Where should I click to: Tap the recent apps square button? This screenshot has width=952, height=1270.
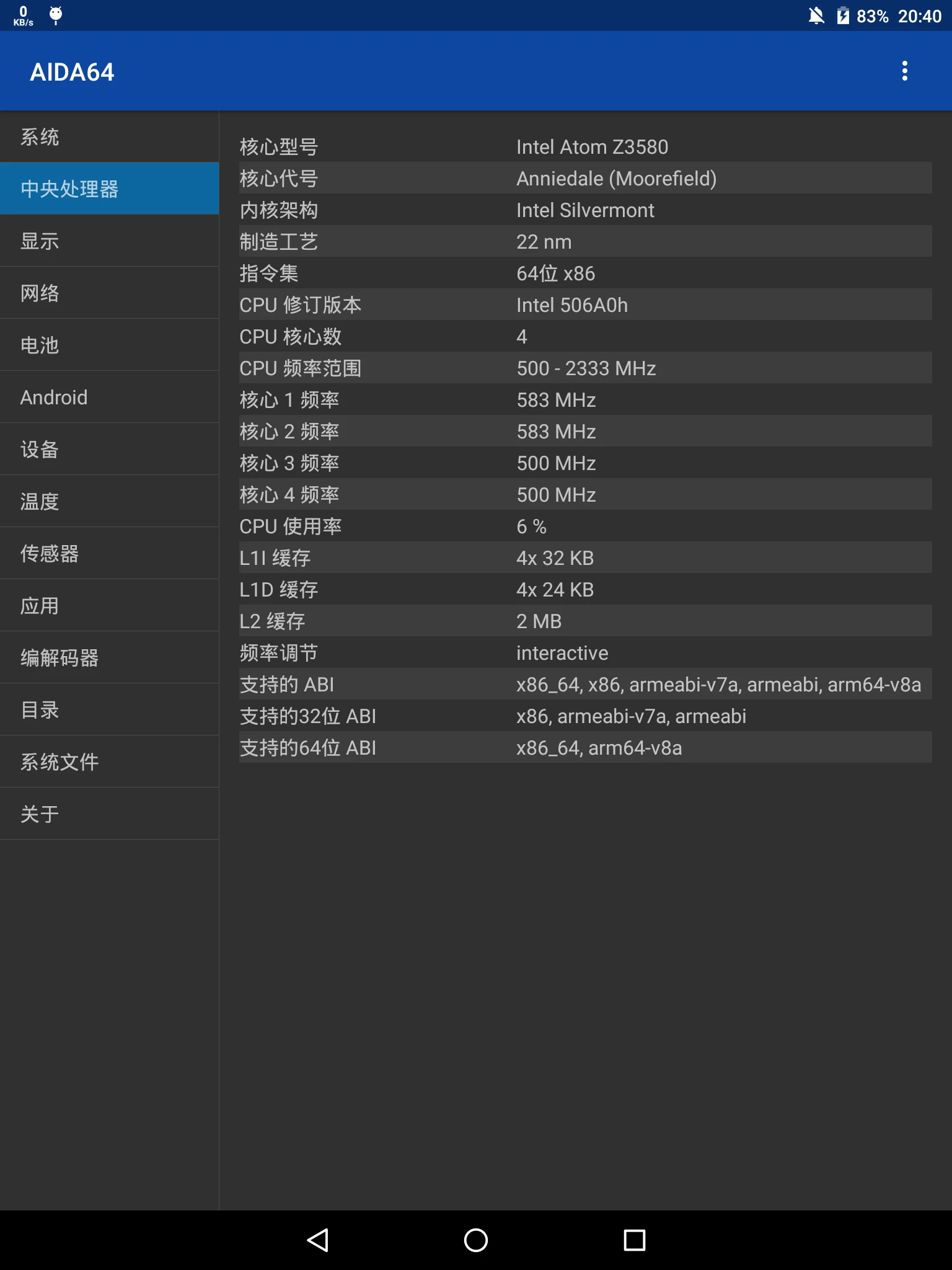(x=635, y=1240)
